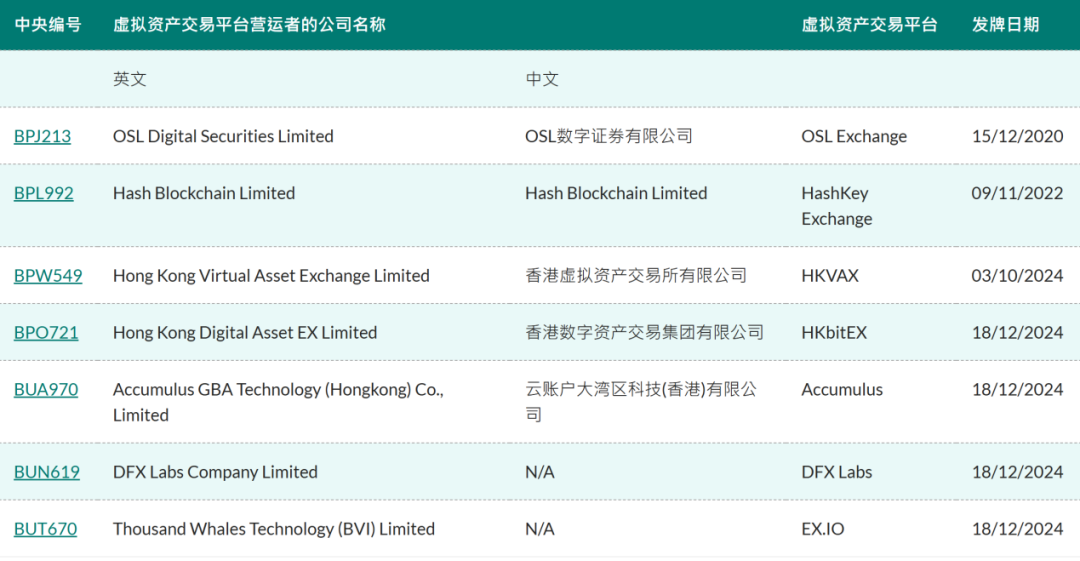
Task: Select the 中文 sub-header cell
Action: (x=542, y=79)
